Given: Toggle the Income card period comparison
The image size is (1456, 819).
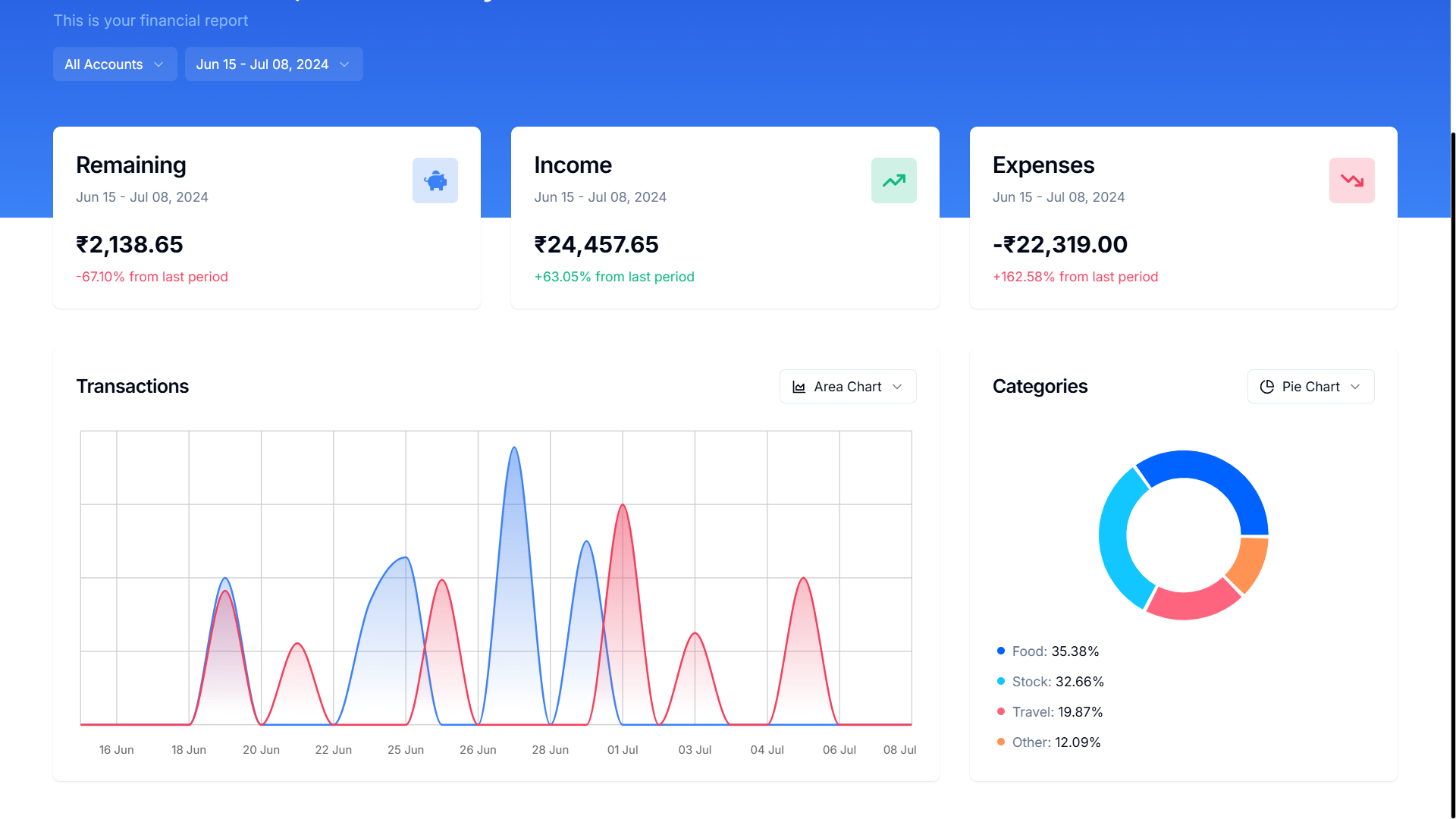Looking at the screenshot, I should 614,276.
